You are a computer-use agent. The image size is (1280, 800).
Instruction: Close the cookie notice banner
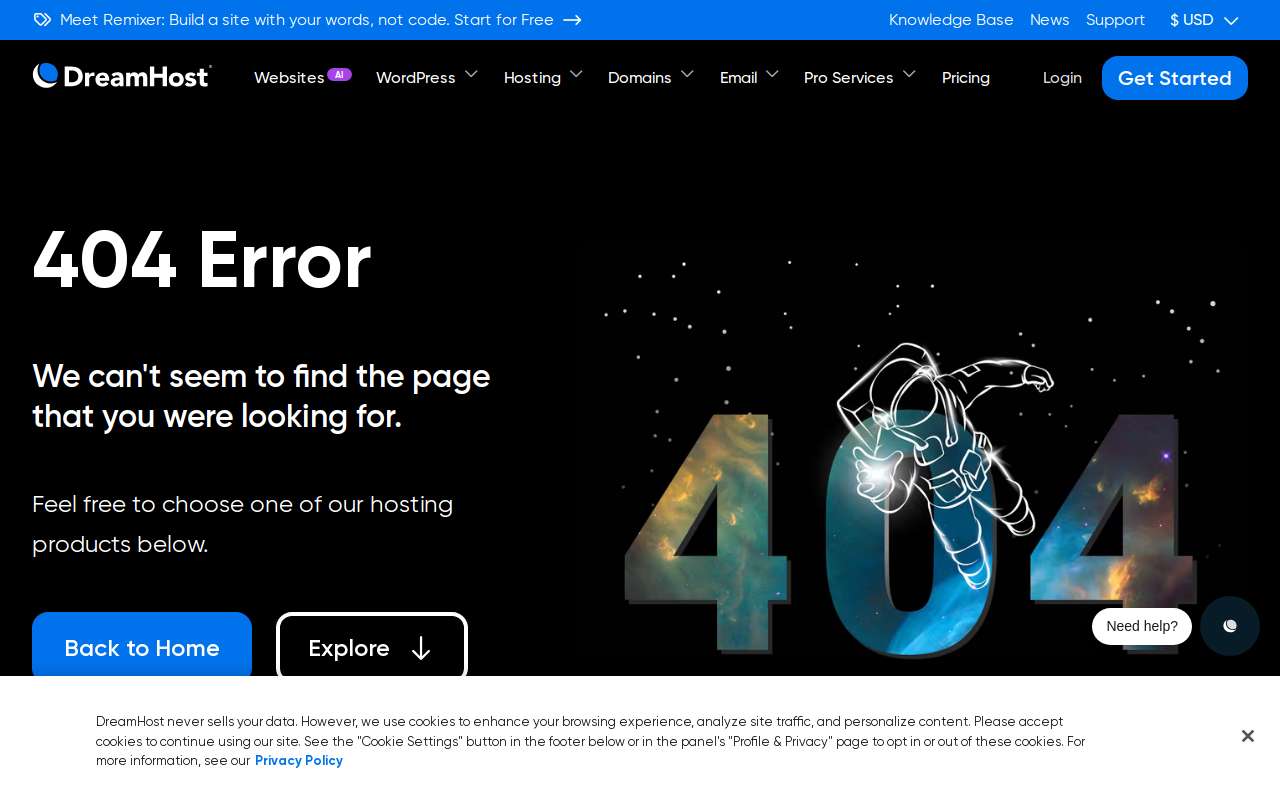tap(1248, 736)
